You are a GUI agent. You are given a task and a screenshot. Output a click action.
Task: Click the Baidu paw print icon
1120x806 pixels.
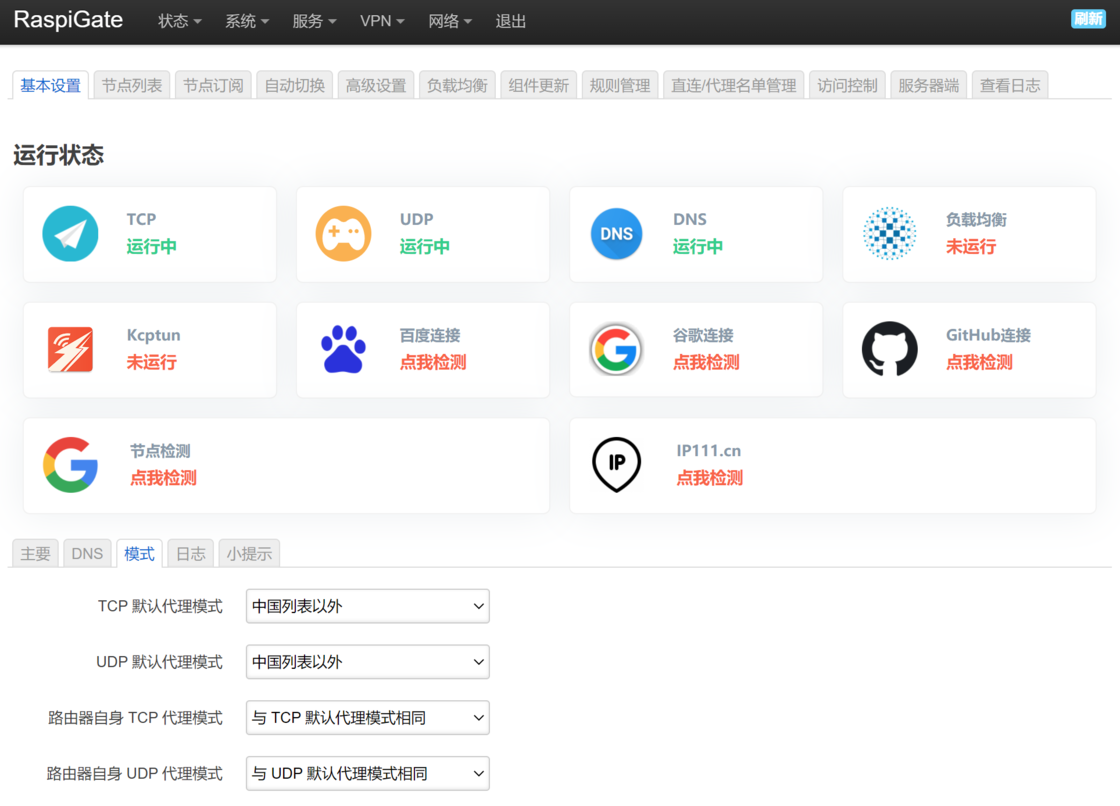click(x=343, y=350)
